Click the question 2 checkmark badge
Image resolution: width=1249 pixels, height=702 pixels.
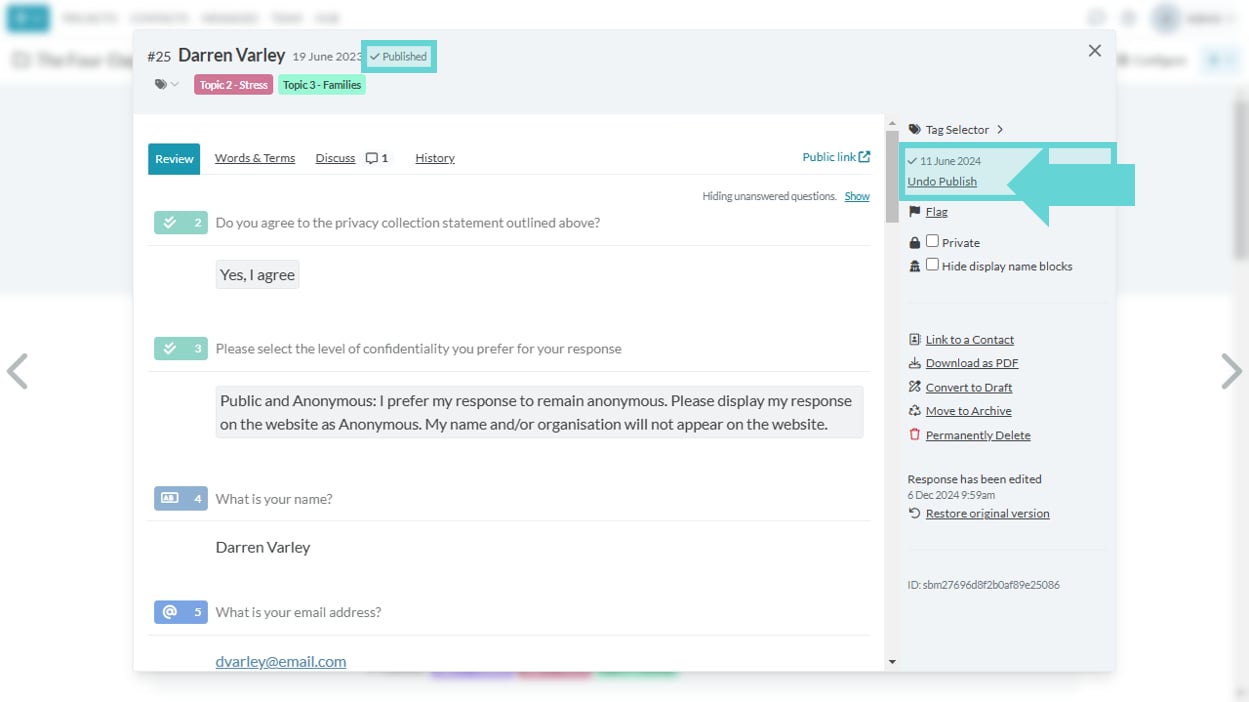click(x=181, y=222)
